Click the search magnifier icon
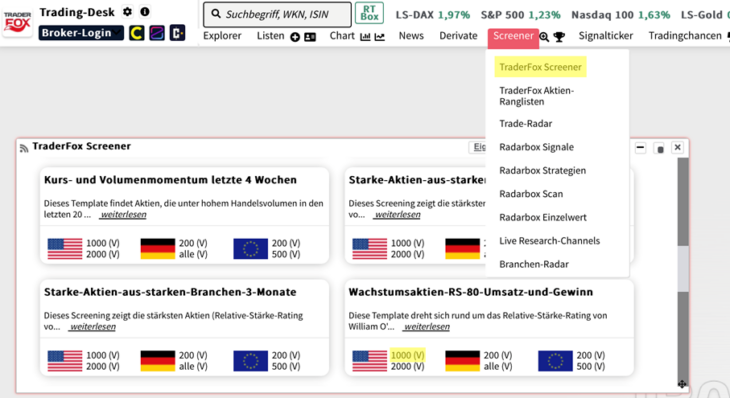 pyautogui.click(x=216, y=14)
